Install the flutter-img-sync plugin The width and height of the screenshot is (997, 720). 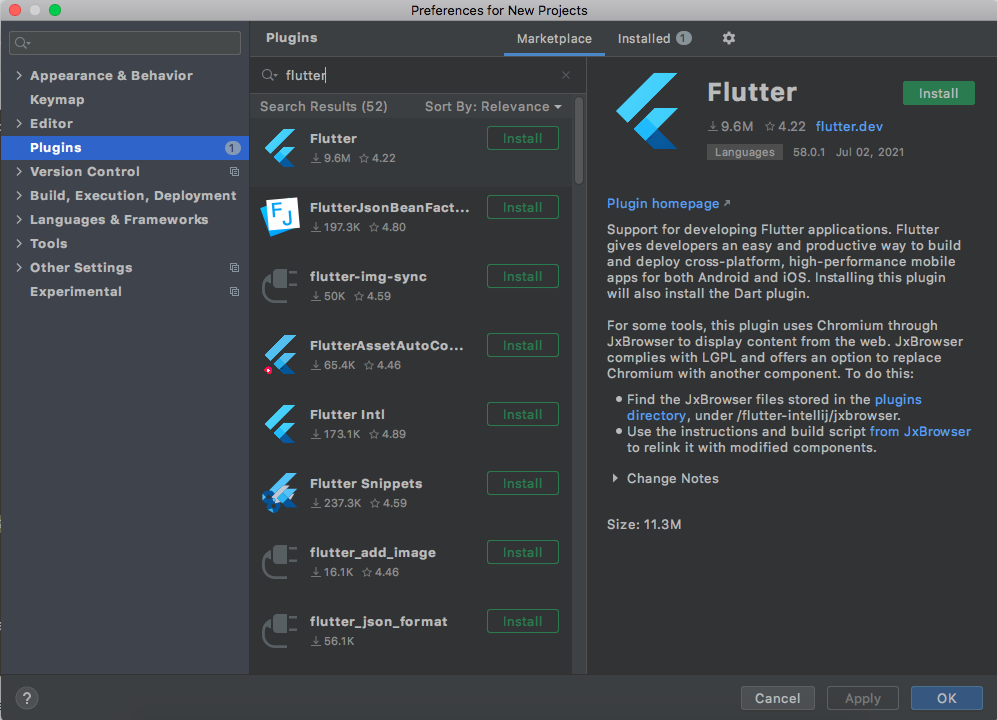point(523,277)
